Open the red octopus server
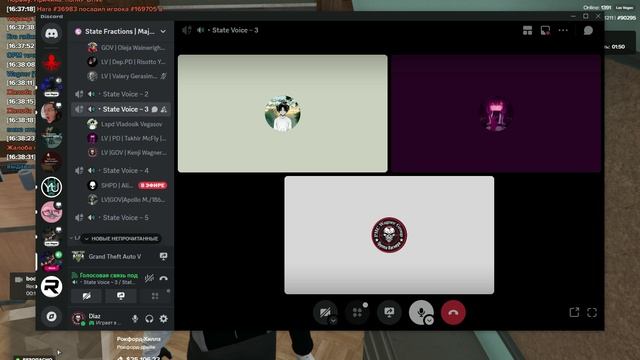640x360 pixels. point(51,62)
